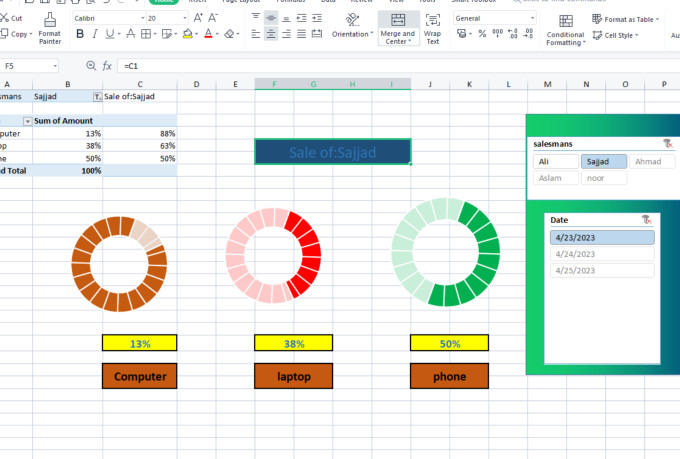
Task: Click inside the formula bar showing =C1
Action: [300, 65]
